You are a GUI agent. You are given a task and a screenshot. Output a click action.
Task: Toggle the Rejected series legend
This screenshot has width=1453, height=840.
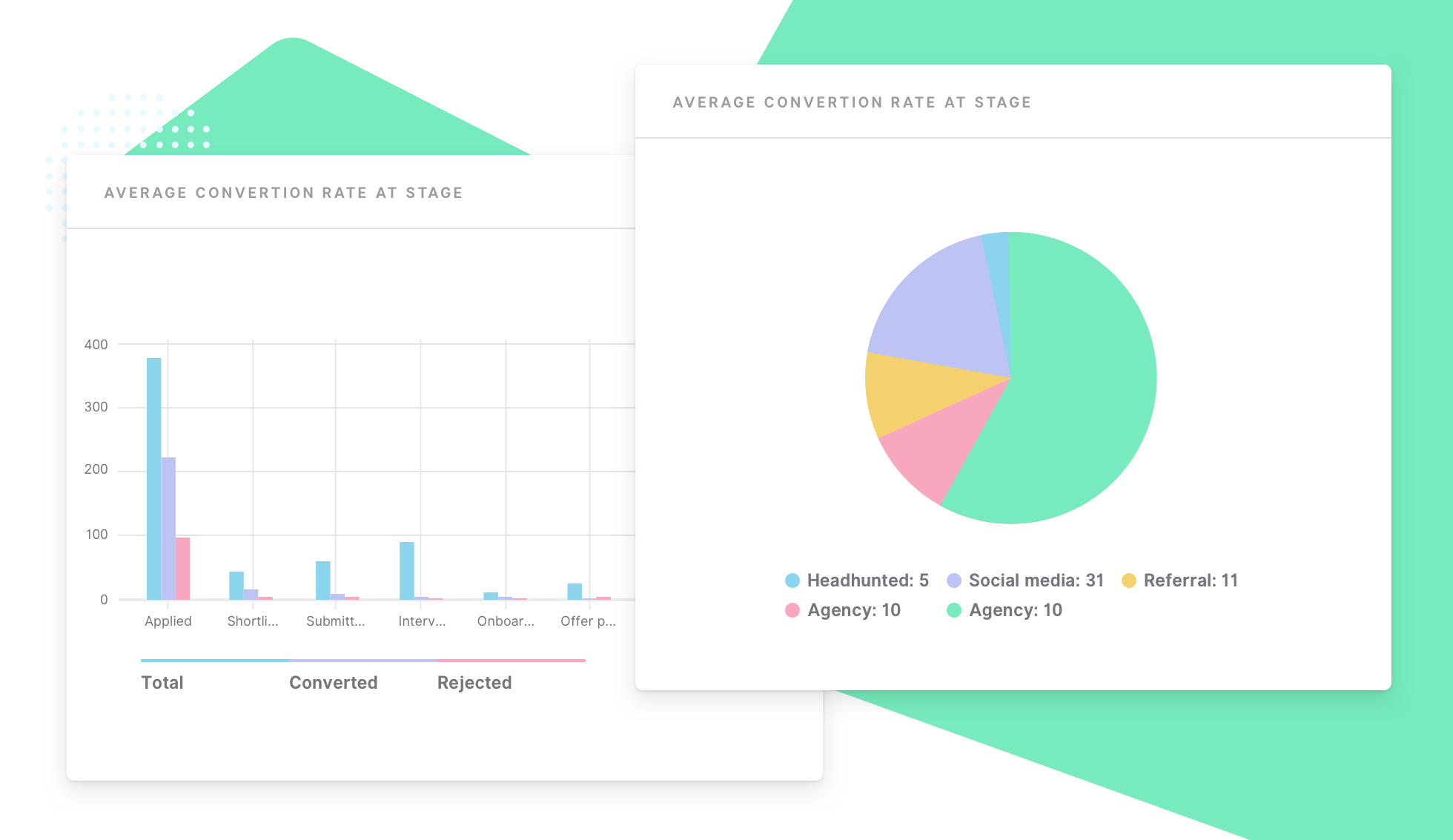click(474, 682)
